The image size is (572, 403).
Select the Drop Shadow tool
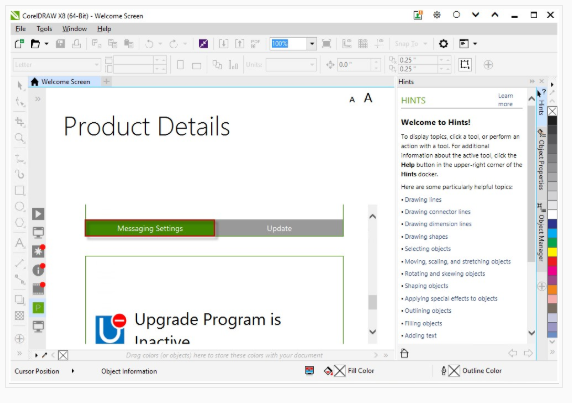(20, 300)
